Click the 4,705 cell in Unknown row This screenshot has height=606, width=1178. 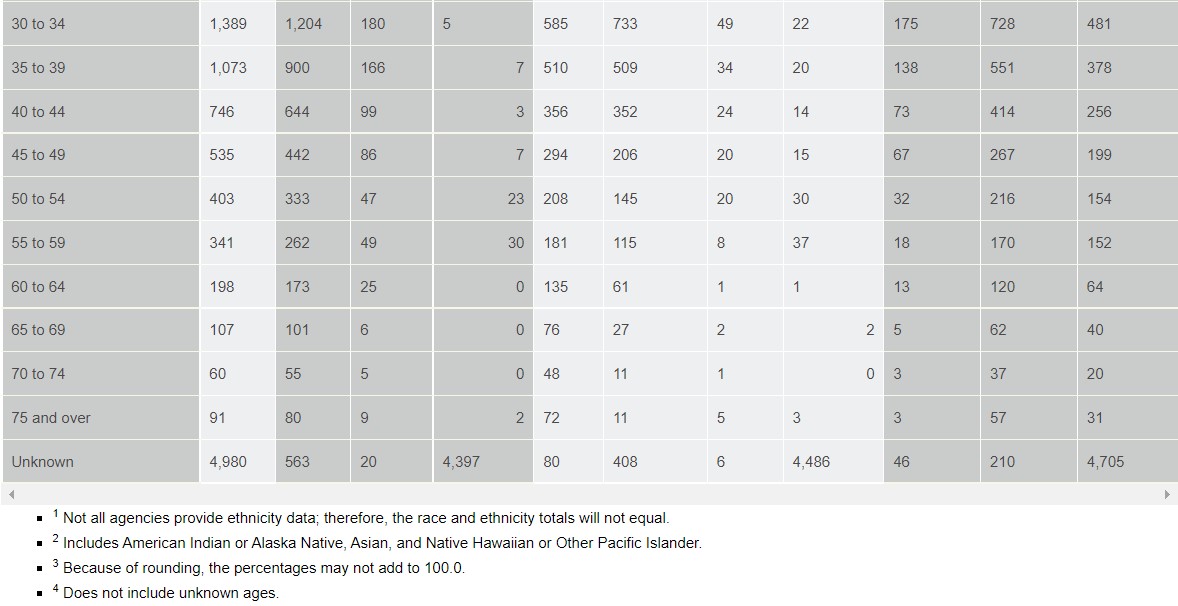tap(1128, 461)
